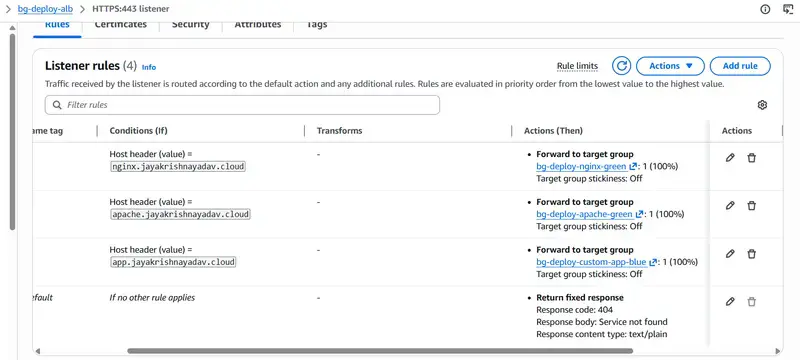Click the Listener rules (4) heading

coord(91,66)
